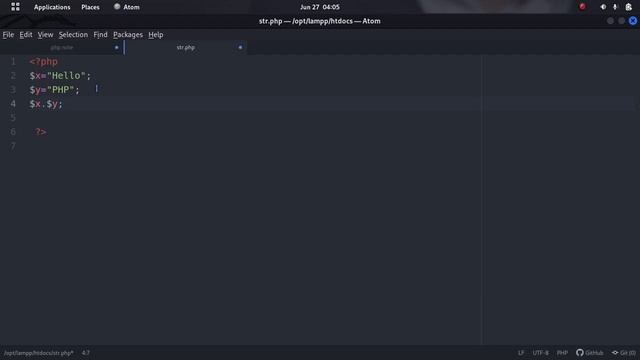640x360 pixels.
Task: Open the system menu battery icon
Action: [x=629, y=7]
